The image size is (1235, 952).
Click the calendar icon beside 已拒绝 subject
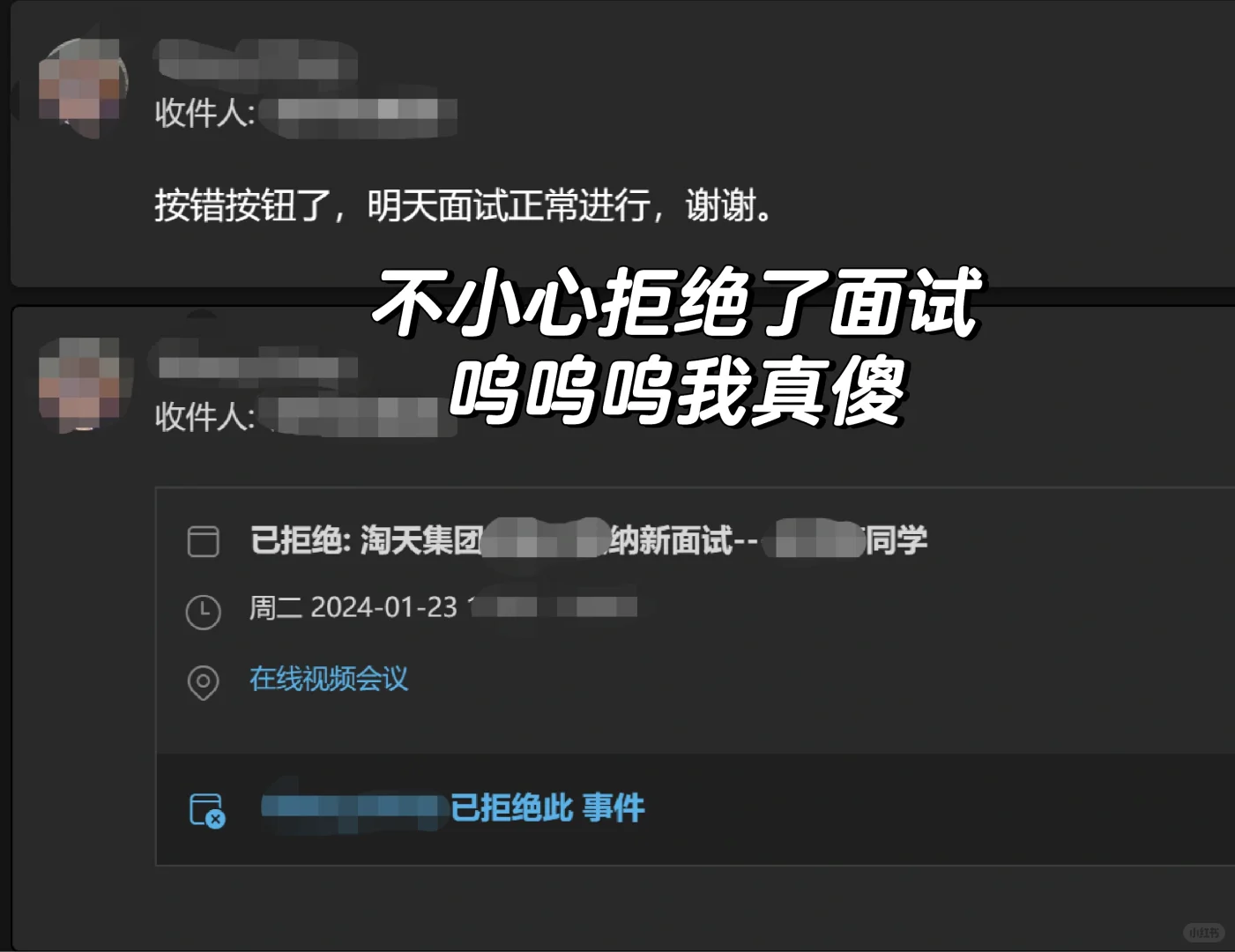point(204,541)
